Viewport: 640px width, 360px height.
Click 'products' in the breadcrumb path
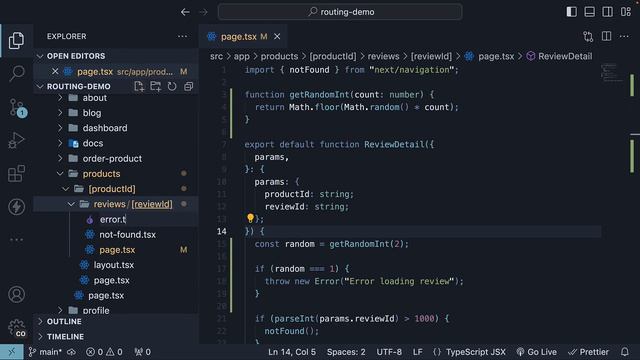click(x=279, y=56)
